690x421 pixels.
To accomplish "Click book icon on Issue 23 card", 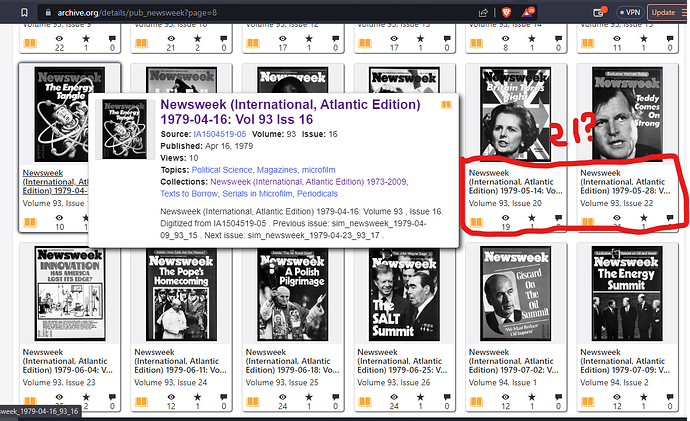I will pos(30,401).
